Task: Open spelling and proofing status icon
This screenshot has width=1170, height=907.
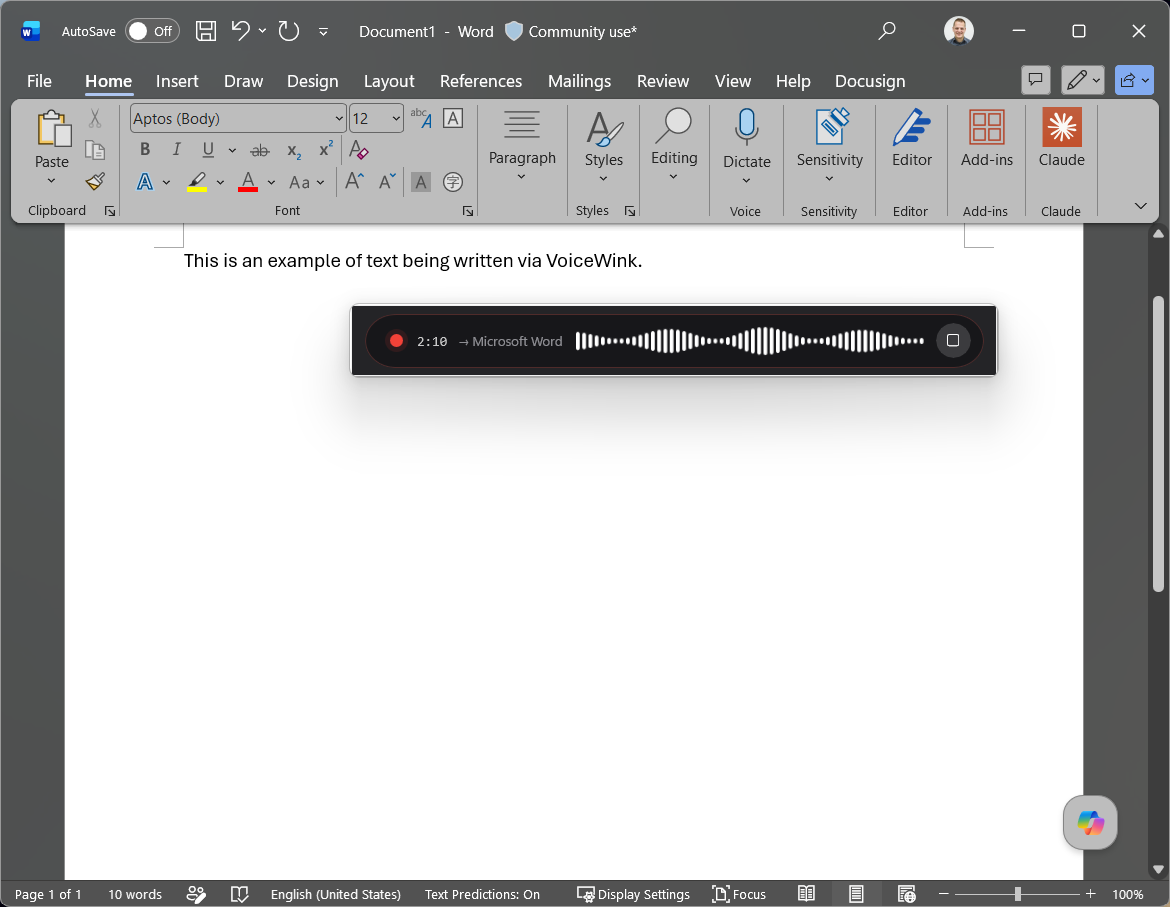Action: [239, 894]
